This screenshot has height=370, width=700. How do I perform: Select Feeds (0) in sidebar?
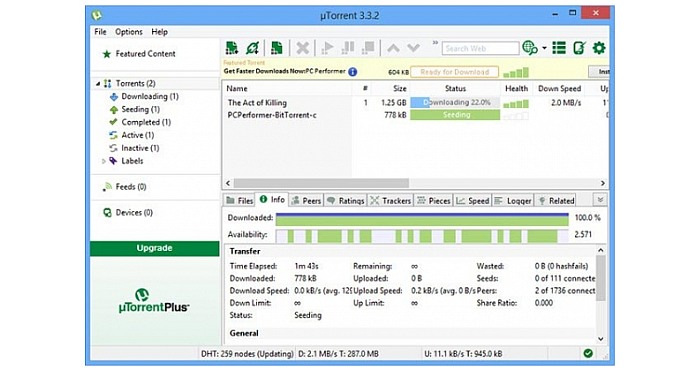tap(131, 187)
